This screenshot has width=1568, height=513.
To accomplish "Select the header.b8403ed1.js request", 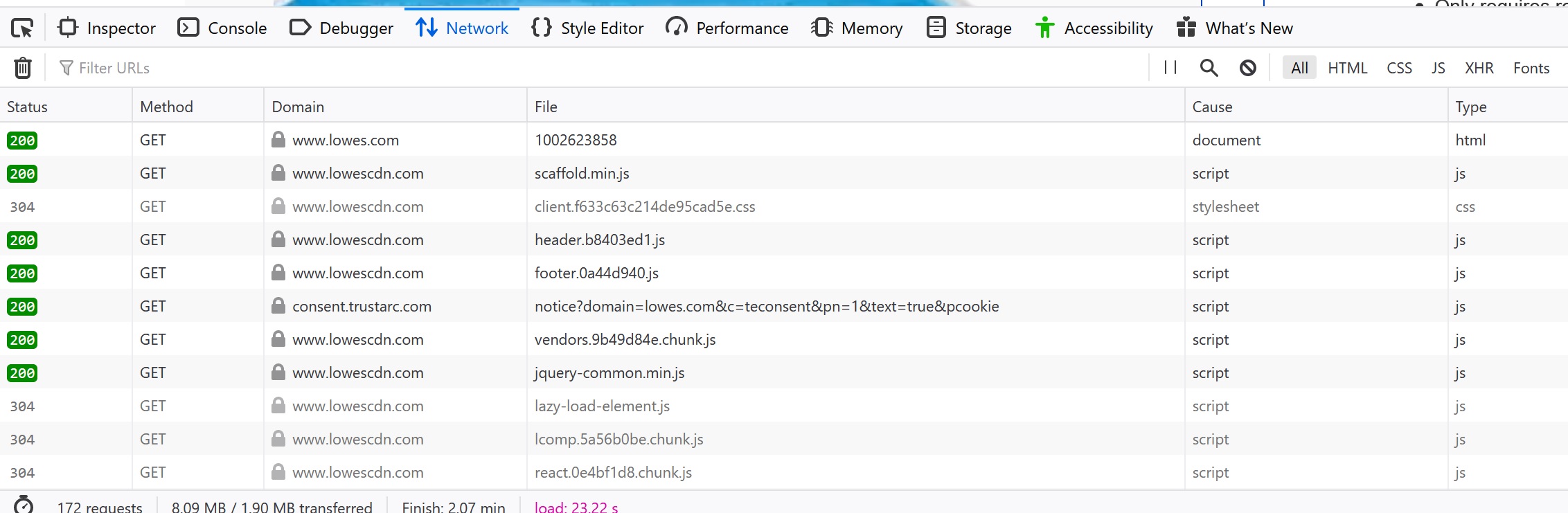I will [784, 240].
